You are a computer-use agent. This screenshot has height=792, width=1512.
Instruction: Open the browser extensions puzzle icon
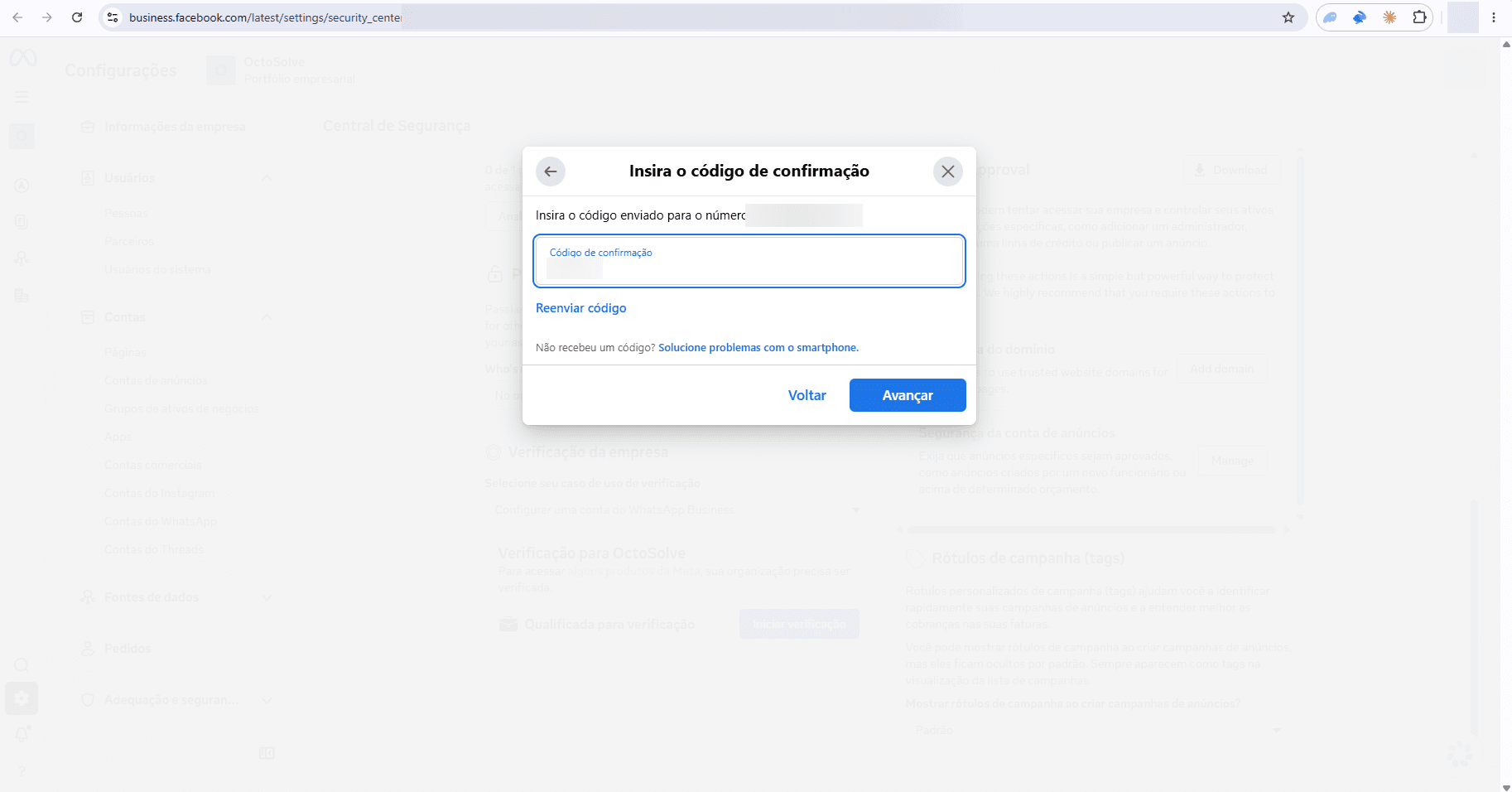[x=1419, y=17]
